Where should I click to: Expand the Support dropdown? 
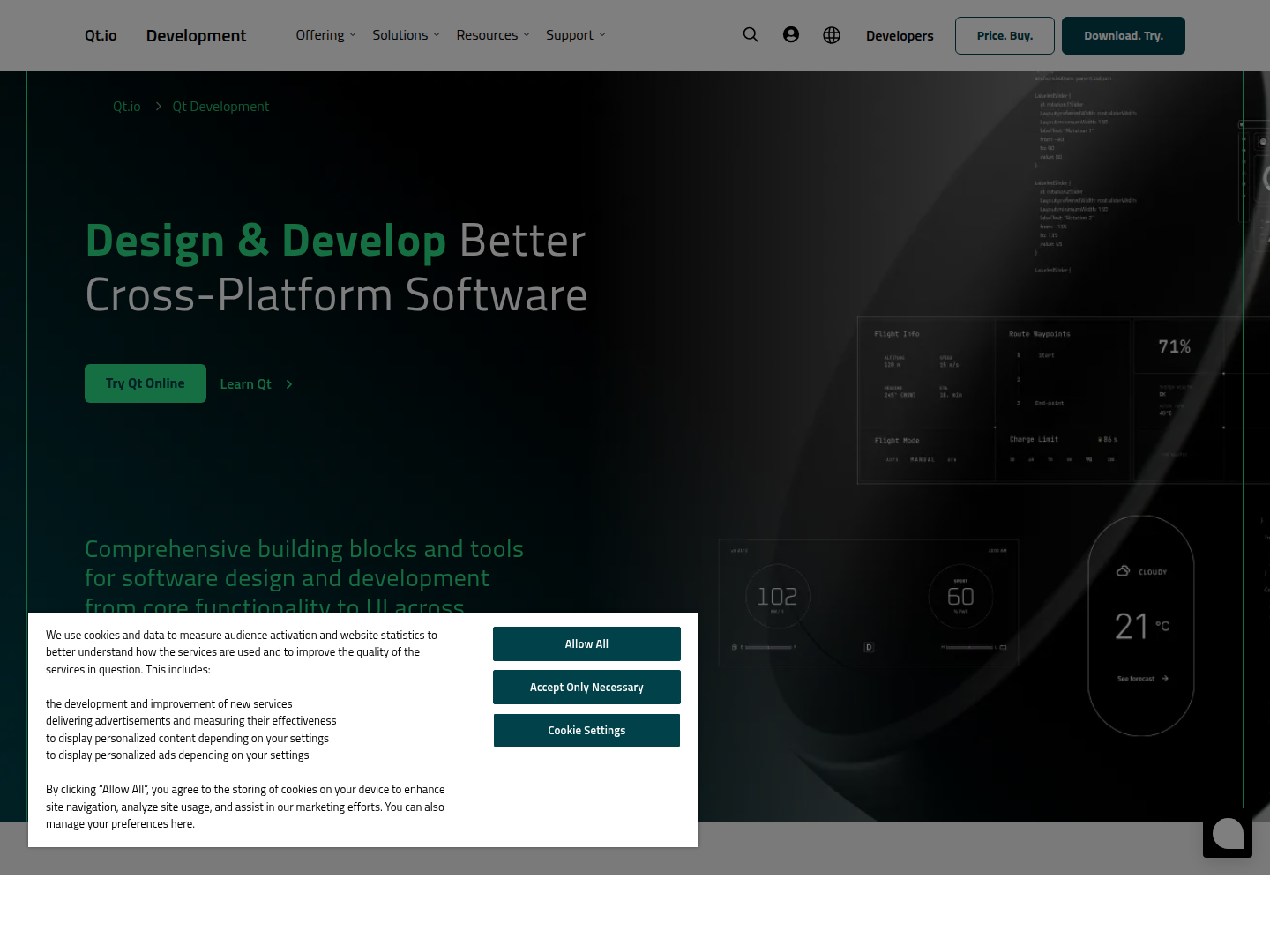click(x=576, y=35)
